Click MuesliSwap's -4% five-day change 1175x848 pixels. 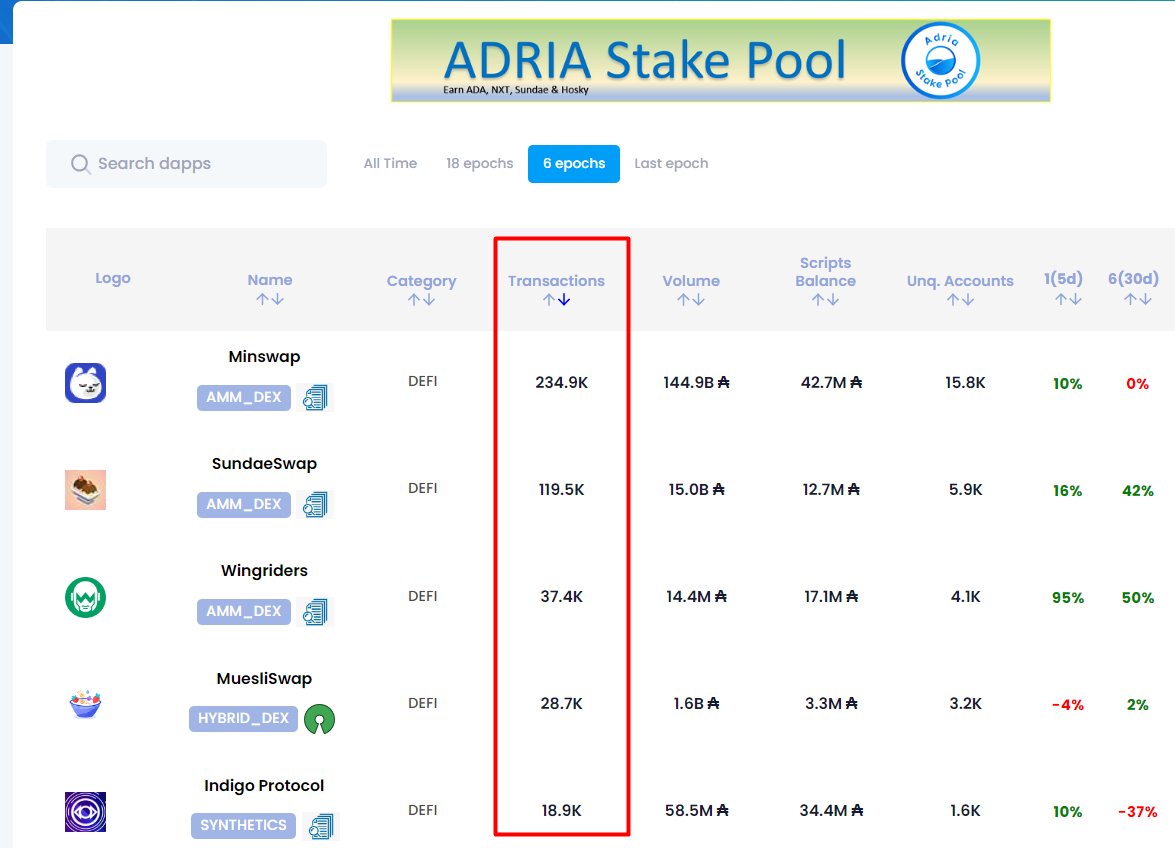click(1068, 705)
